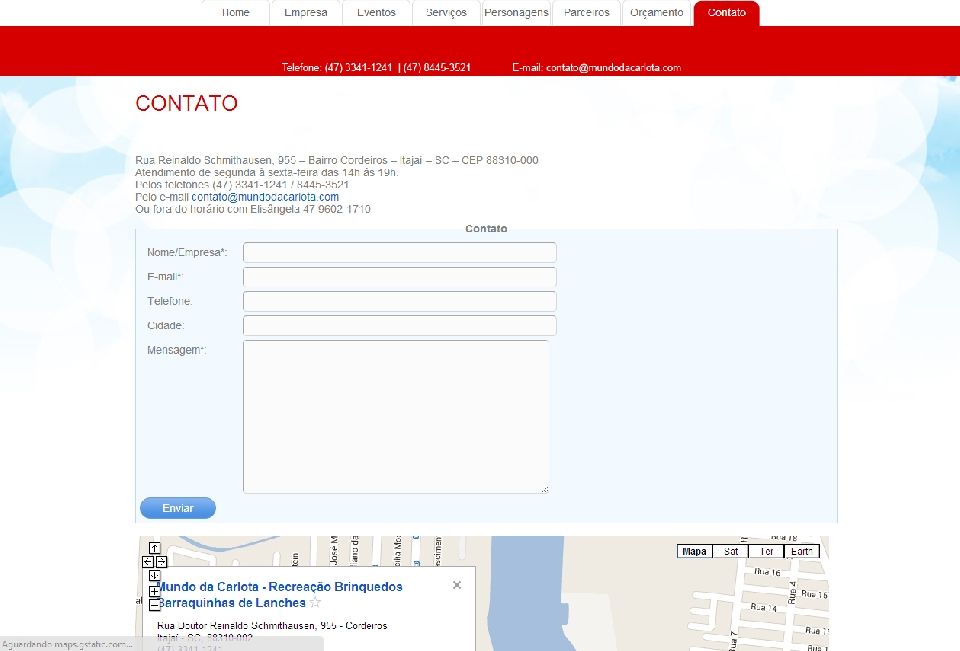The width and height of the screenshot is (960, 651).
Task: Select the Cidade text field
Action: pyautogui.click(x=399, y=326)
